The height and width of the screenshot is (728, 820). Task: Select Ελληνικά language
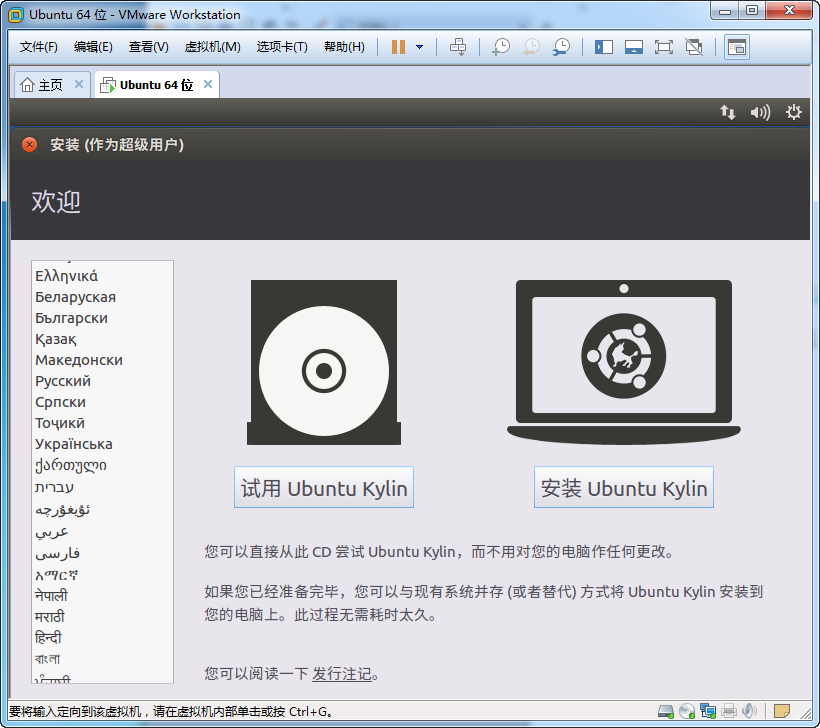click(66, 276)
